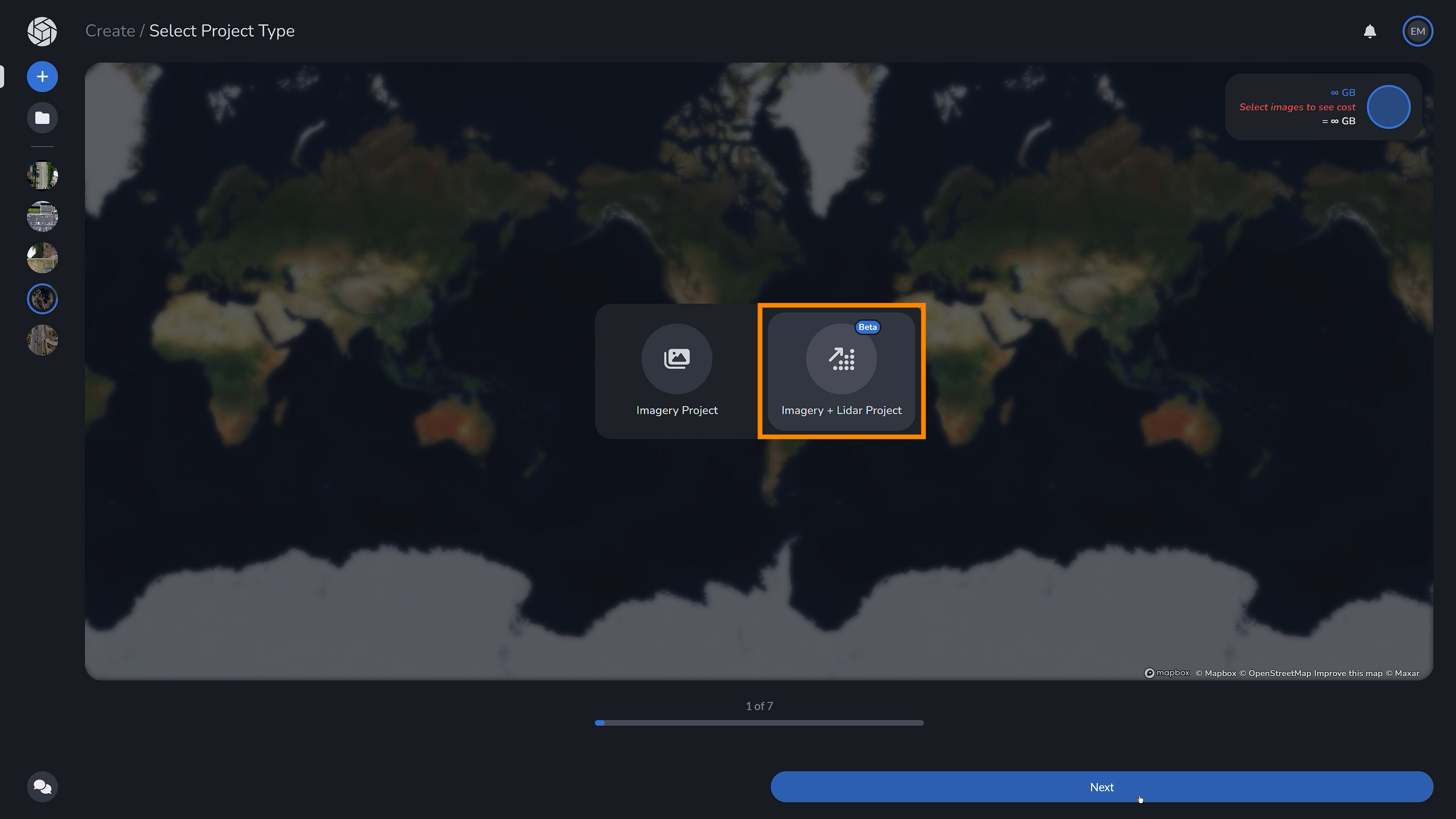This screenshot has height=819, width=1456.
Task: Click the blue plus create button
Action: (x=42, y=77)
